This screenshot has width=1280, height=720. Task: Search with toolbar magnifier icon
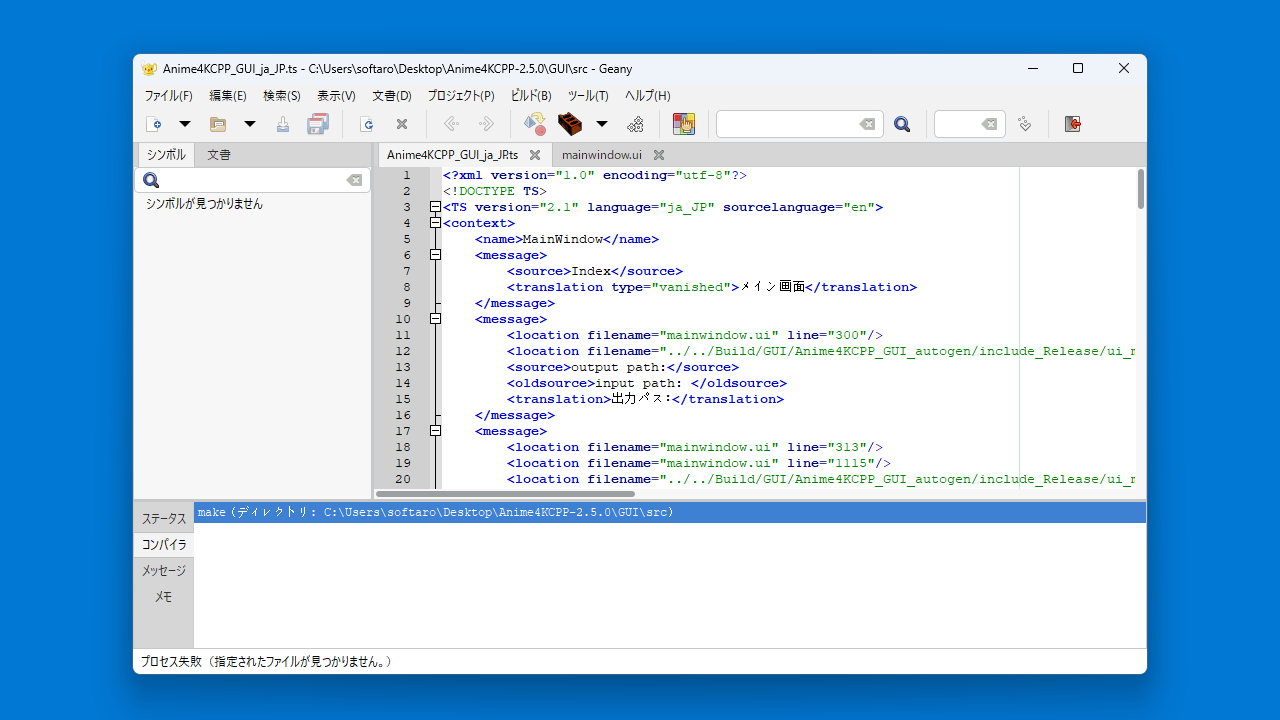[x=902, y=124]
